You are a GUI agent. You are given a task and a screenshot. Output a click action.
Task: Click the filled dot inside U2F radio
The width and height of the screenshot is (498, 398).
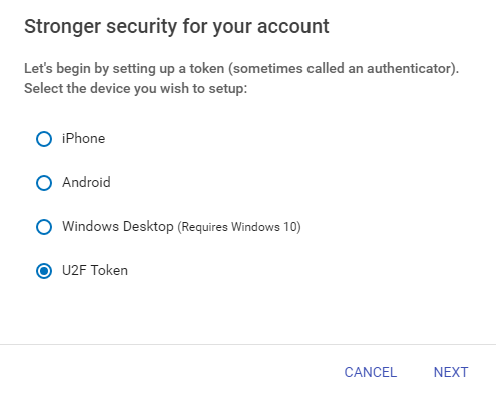click(44, 271)
